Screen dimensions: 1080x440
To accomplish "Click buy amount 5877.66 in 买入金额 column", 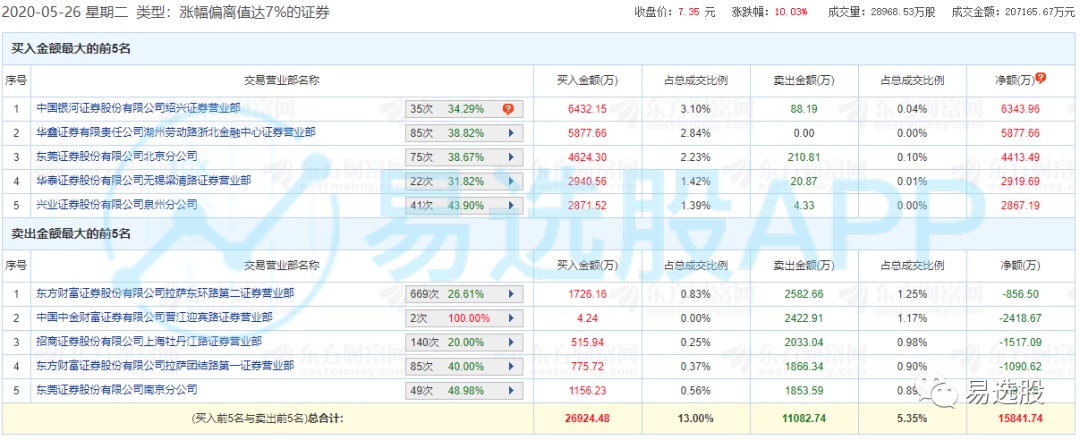I will tap(587, 133).
